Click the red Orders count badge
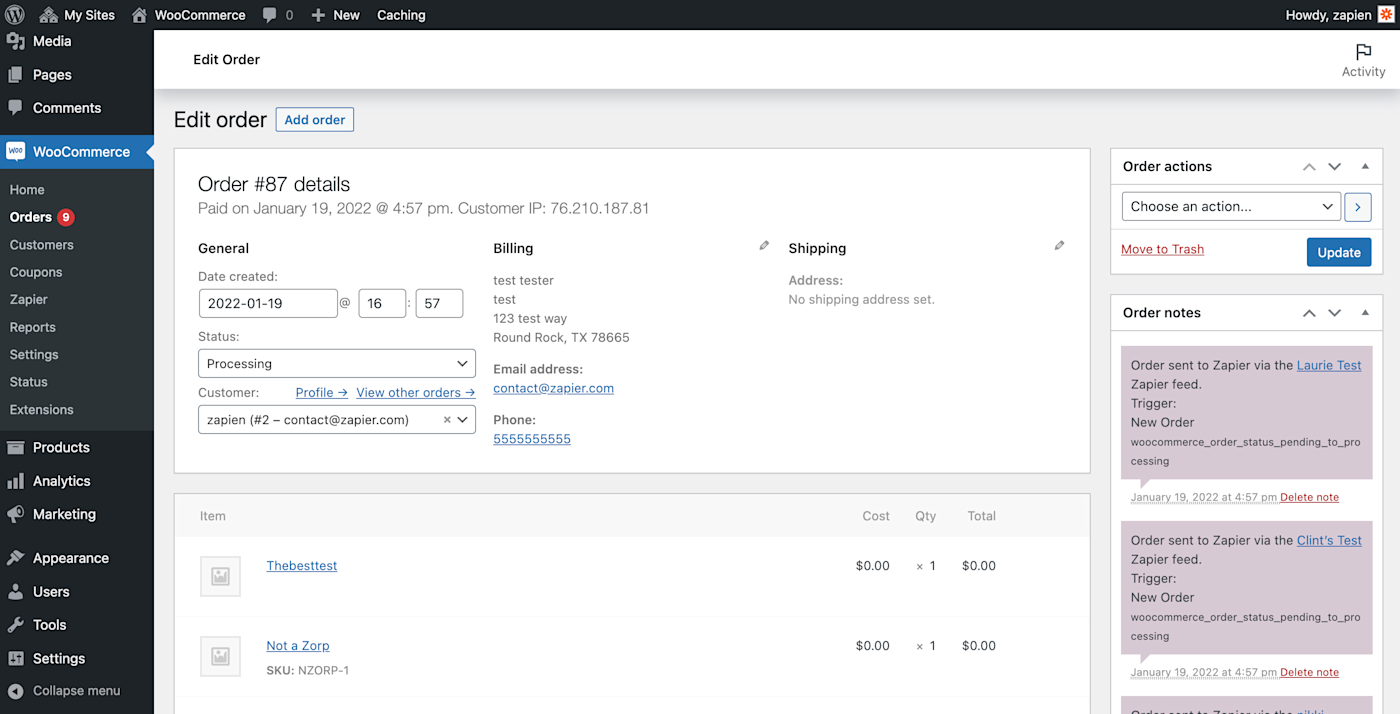This screenshot has height=714, width=1400. (66, 217)
